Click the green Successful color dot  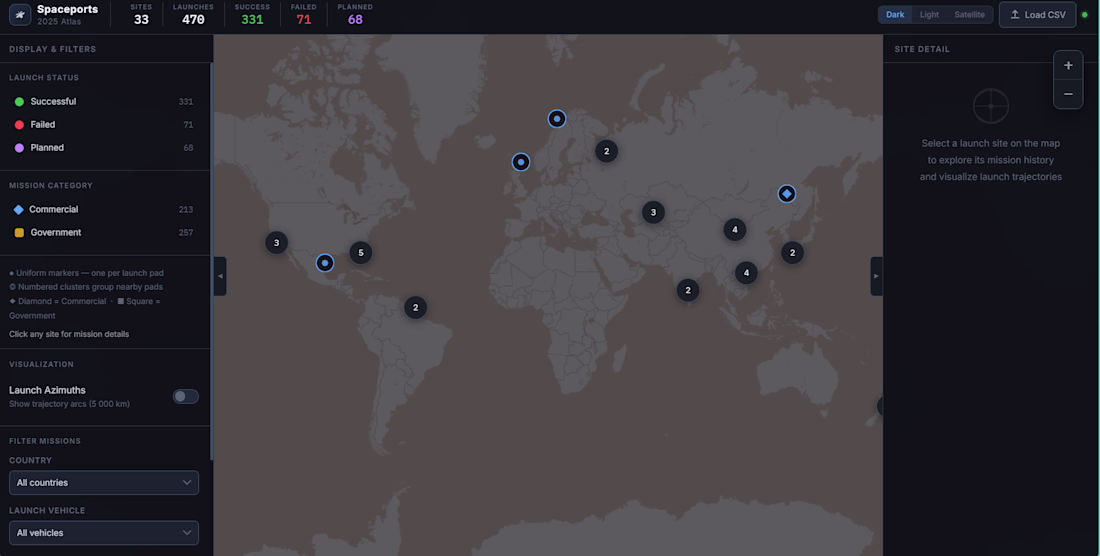click(19, 102)
